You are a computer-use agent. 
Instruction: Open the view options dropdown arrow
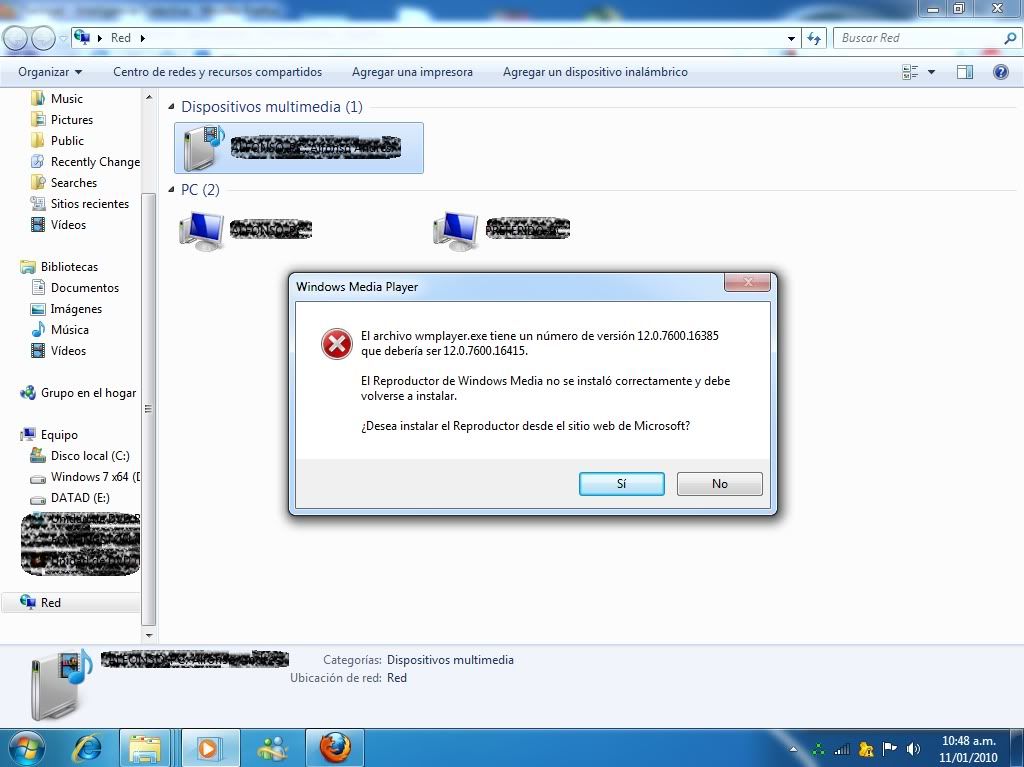coord(931,72)
